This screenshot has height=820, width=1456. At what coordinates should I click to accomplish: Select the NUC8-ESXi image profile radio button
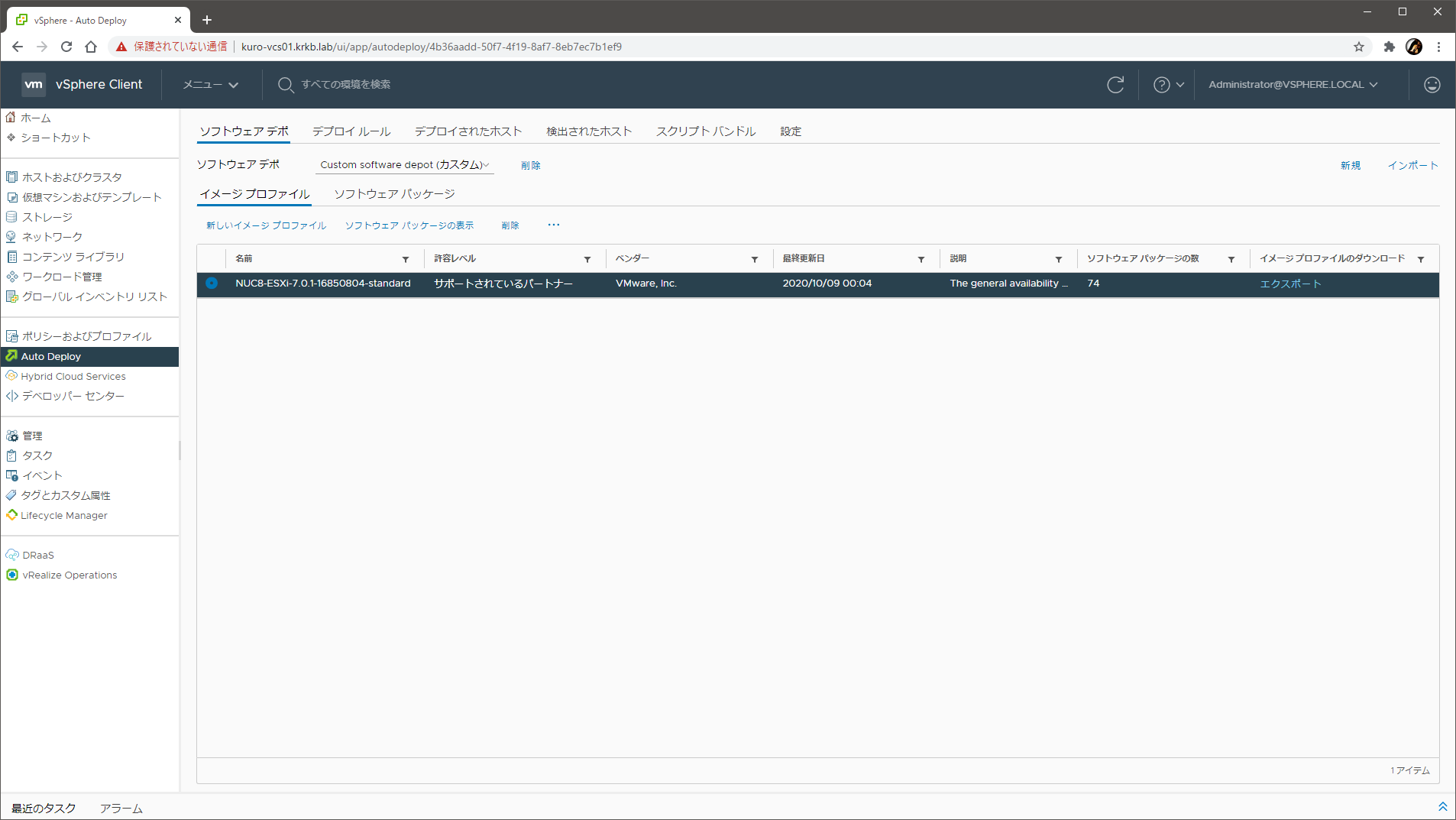(212, 284)
